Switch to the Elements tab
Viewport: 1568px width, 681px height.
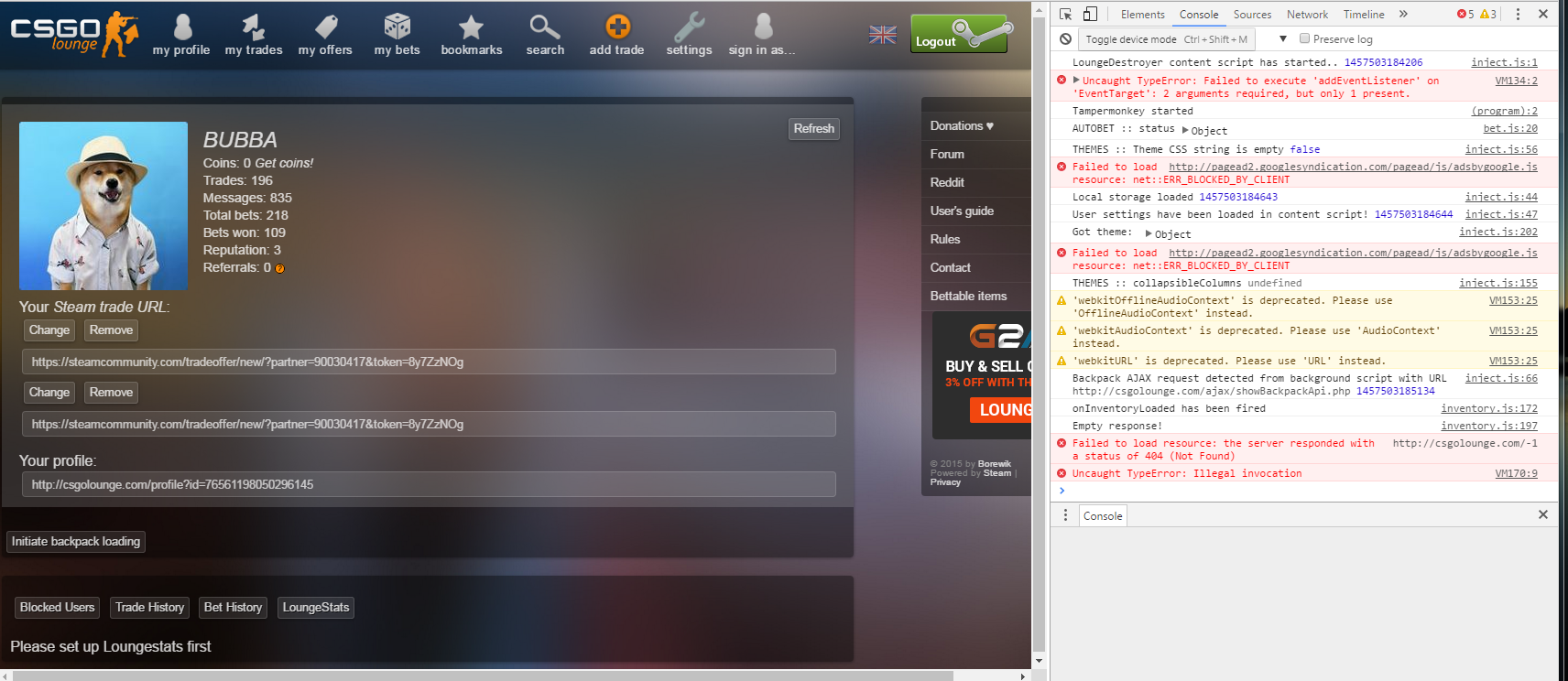(x=1142, y=14)
